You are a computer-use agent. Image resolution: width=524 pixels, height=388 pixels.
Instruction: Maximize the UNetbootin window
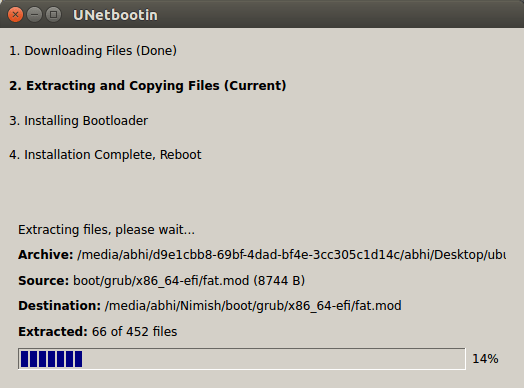click(53, 15)
